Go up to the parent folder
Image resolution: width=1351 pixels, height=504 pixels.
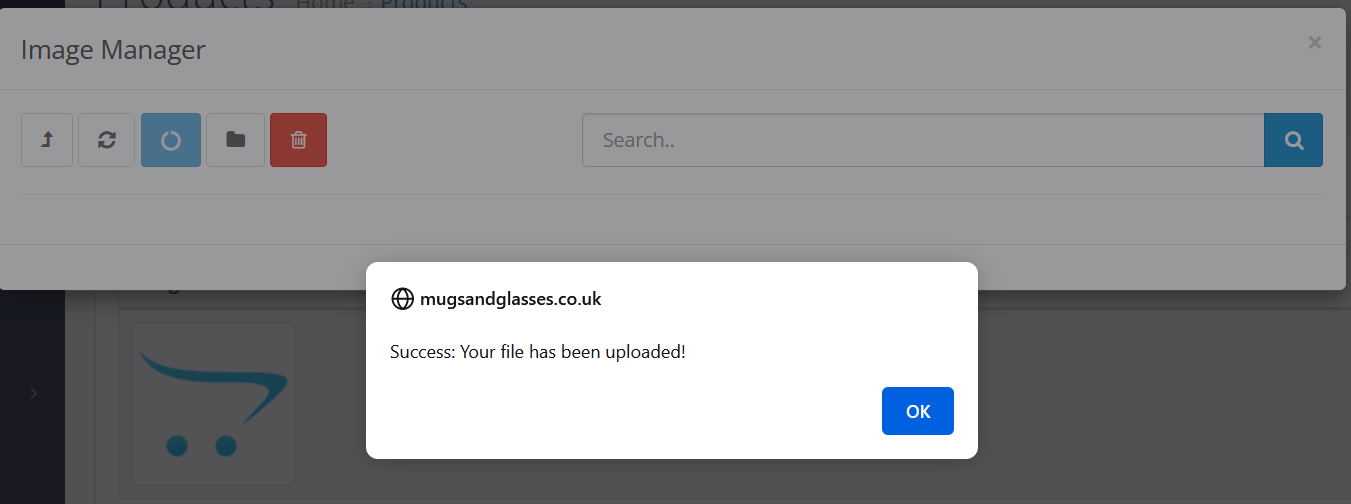(47, 140)
